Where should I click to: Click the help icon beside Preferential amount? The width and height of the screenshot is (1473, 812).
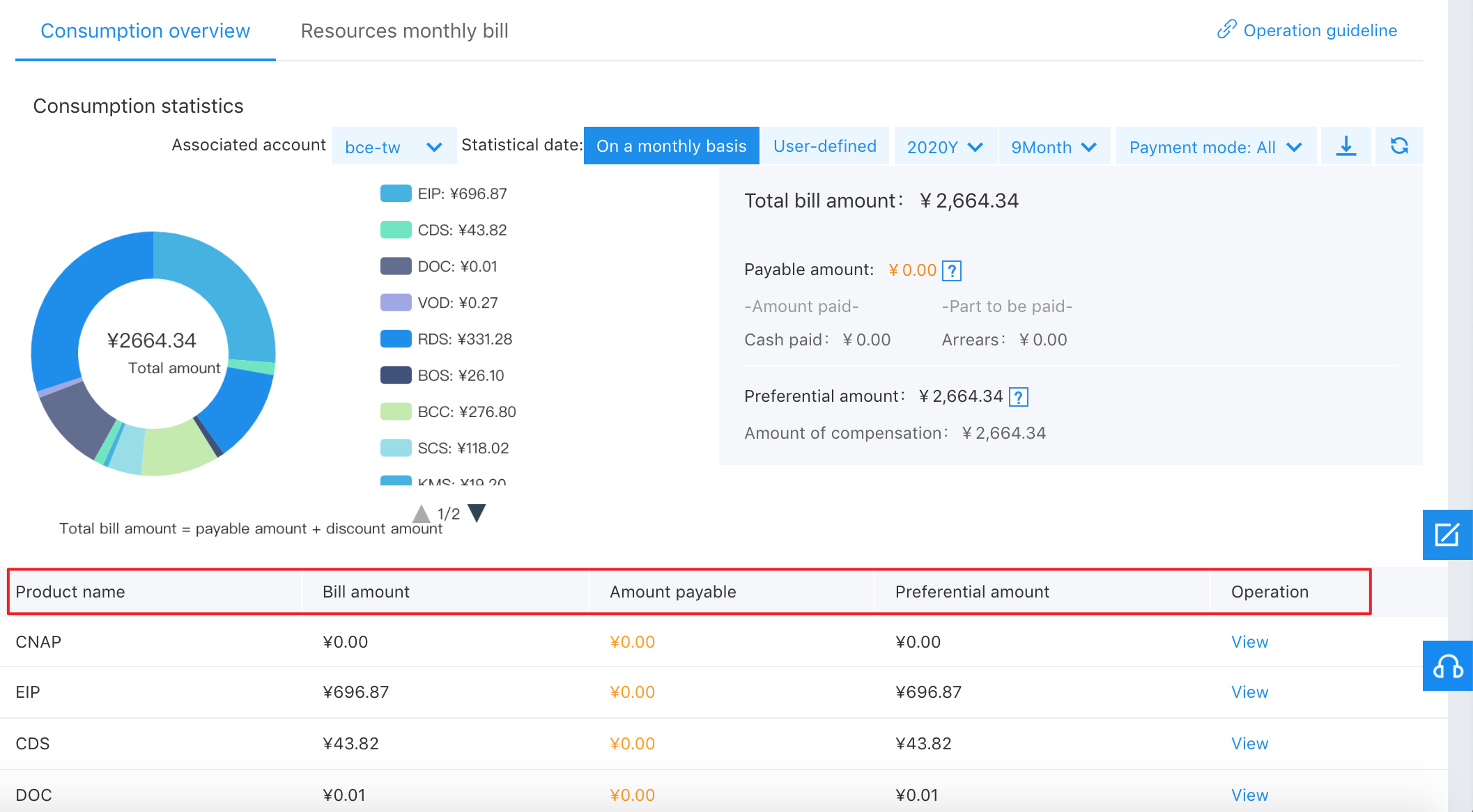click(x=1019, y=397)
